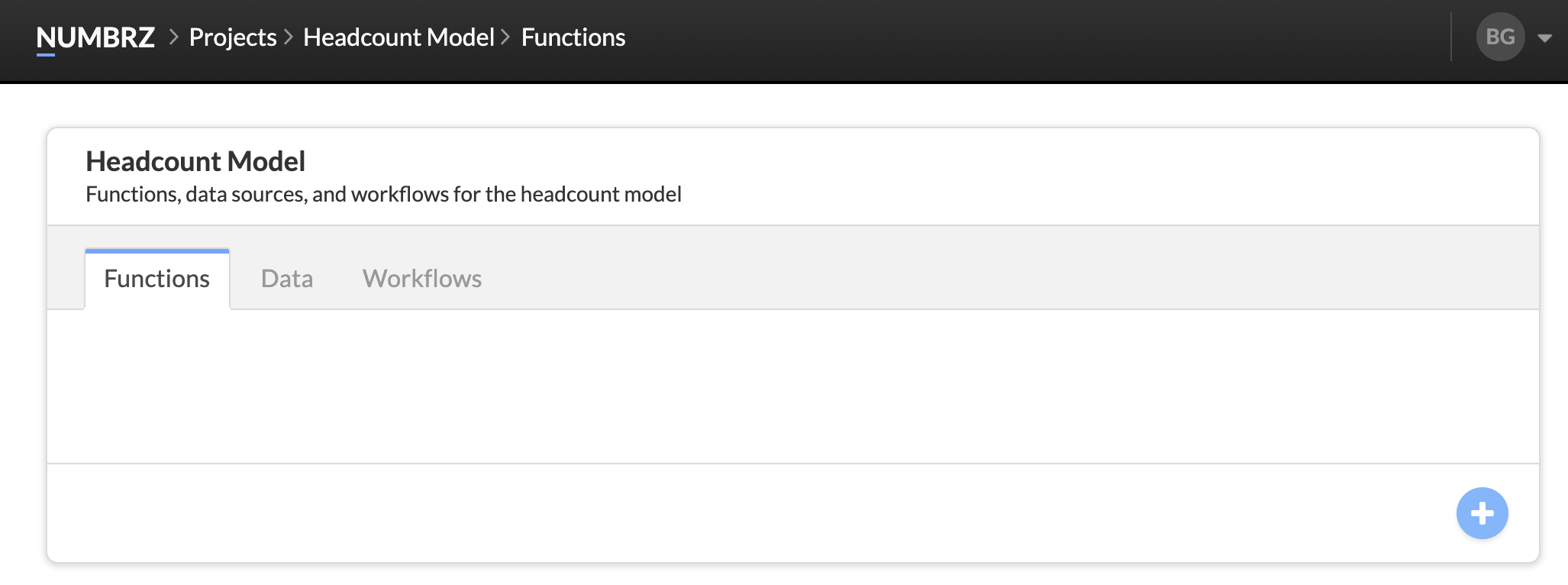Switch to the Data tab
This screenshot has height=585, width=1568.
[287, 279]
